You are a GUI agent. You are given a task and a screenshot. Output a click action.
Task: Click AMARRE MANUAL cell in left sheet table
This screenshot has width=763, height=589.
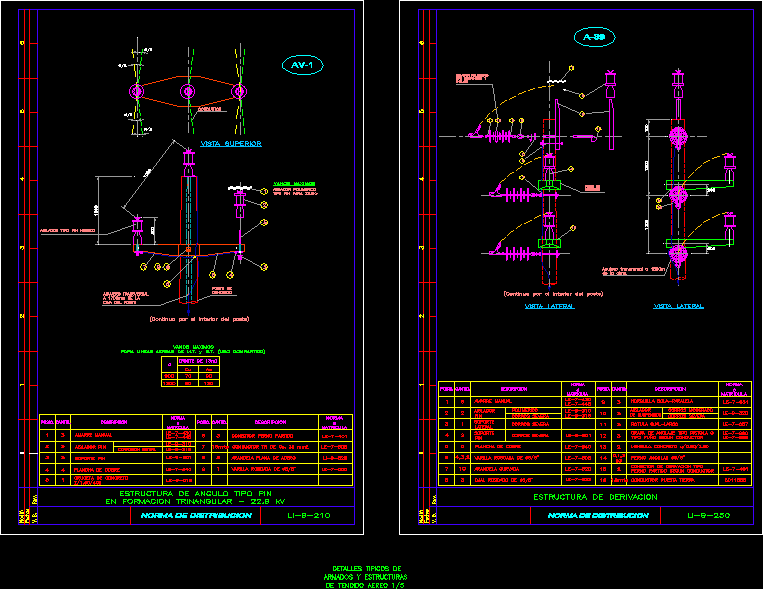(93, 435)
